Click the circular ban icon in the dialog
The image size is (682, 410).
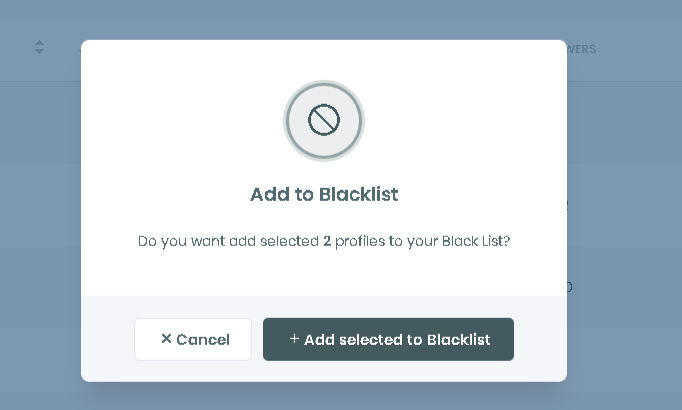click(324, 121)
